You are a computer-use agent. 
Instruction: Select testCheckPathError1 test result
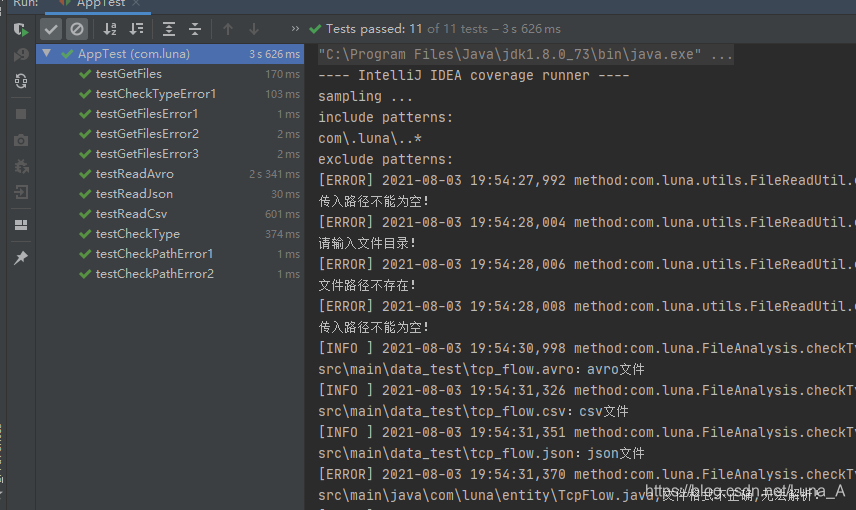pyautogui.click(x=170, y=254)
